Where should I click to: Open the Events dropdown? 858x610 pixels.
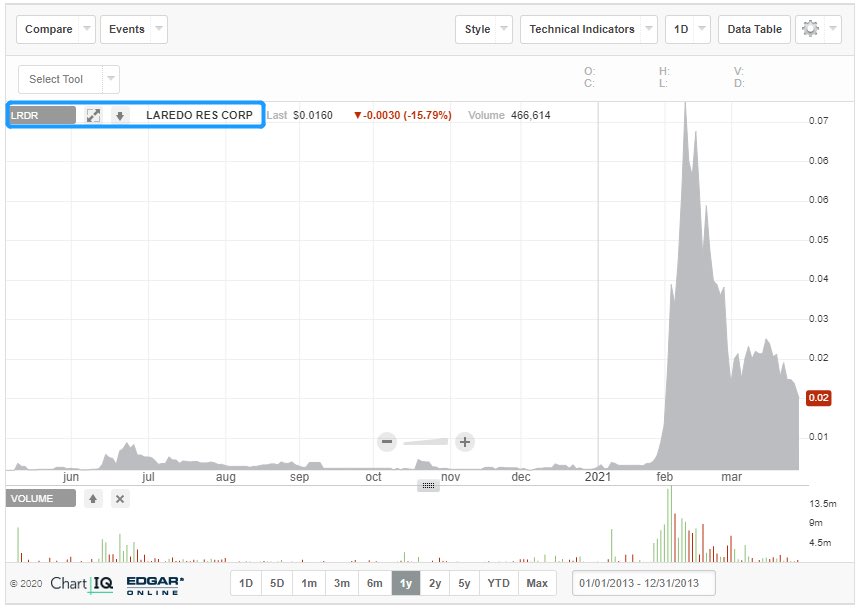134,29
